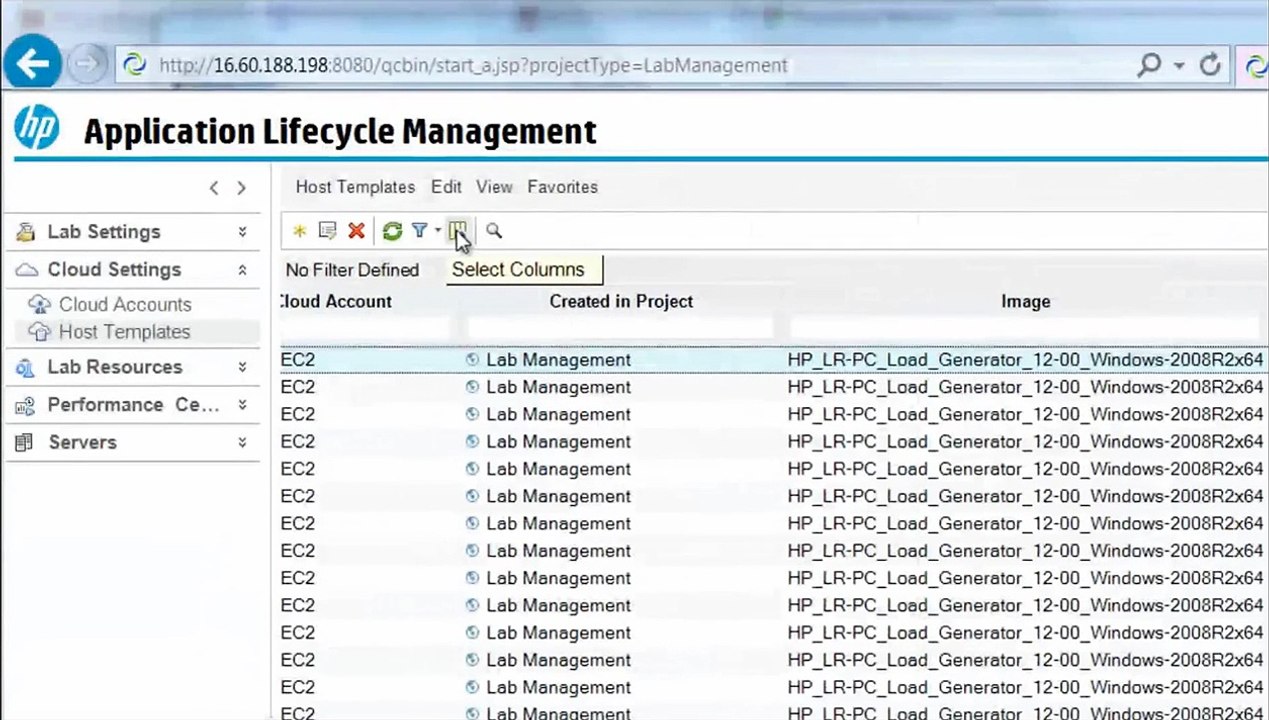Click the Cloud Accounts icon in the sidebar
1269x720 pixels.
pyautogui.click(x=39, y=304)
